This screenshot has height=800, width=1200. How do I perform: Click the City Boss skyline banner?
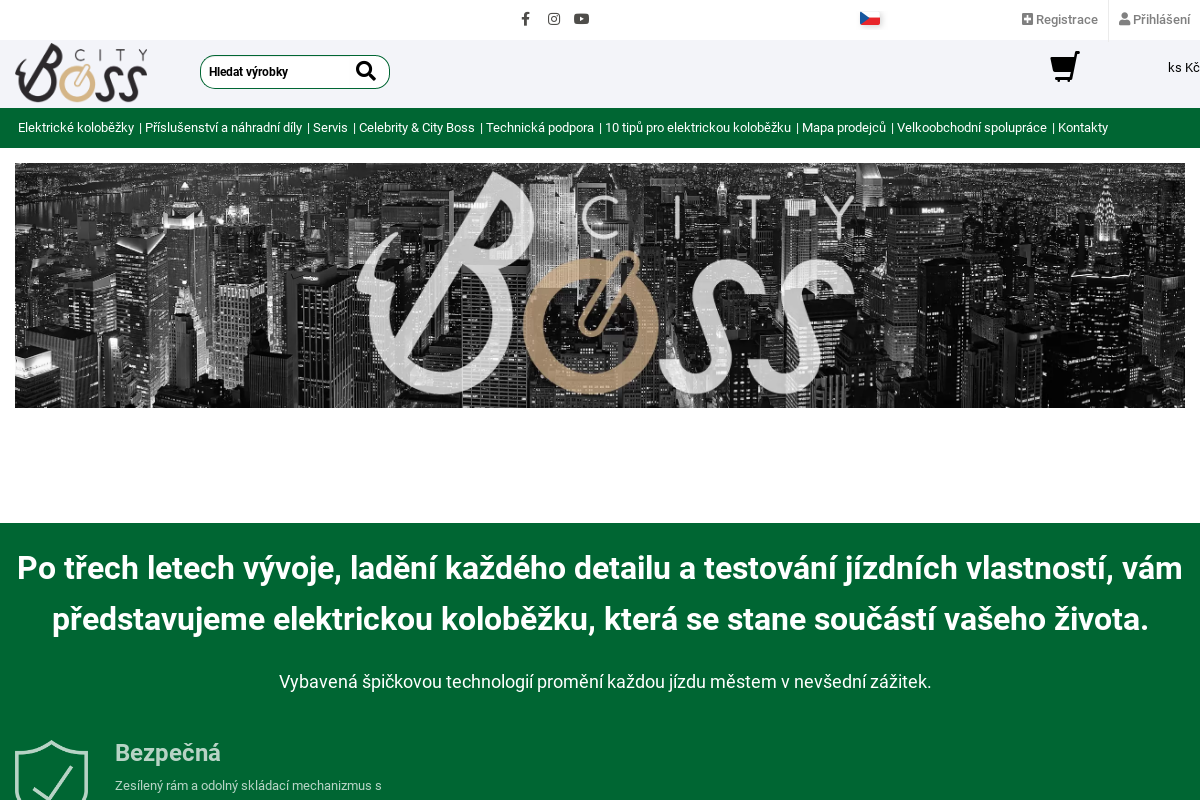pos(600,285)
